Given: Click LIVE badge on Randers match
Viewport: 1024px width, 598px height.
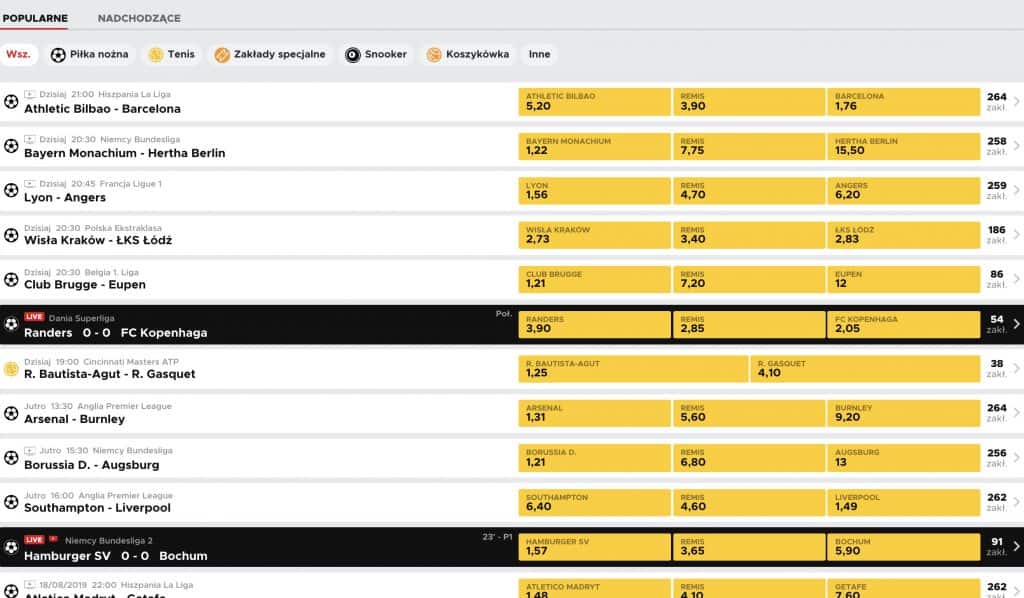Looking at the screenshot, I should 34,317.
